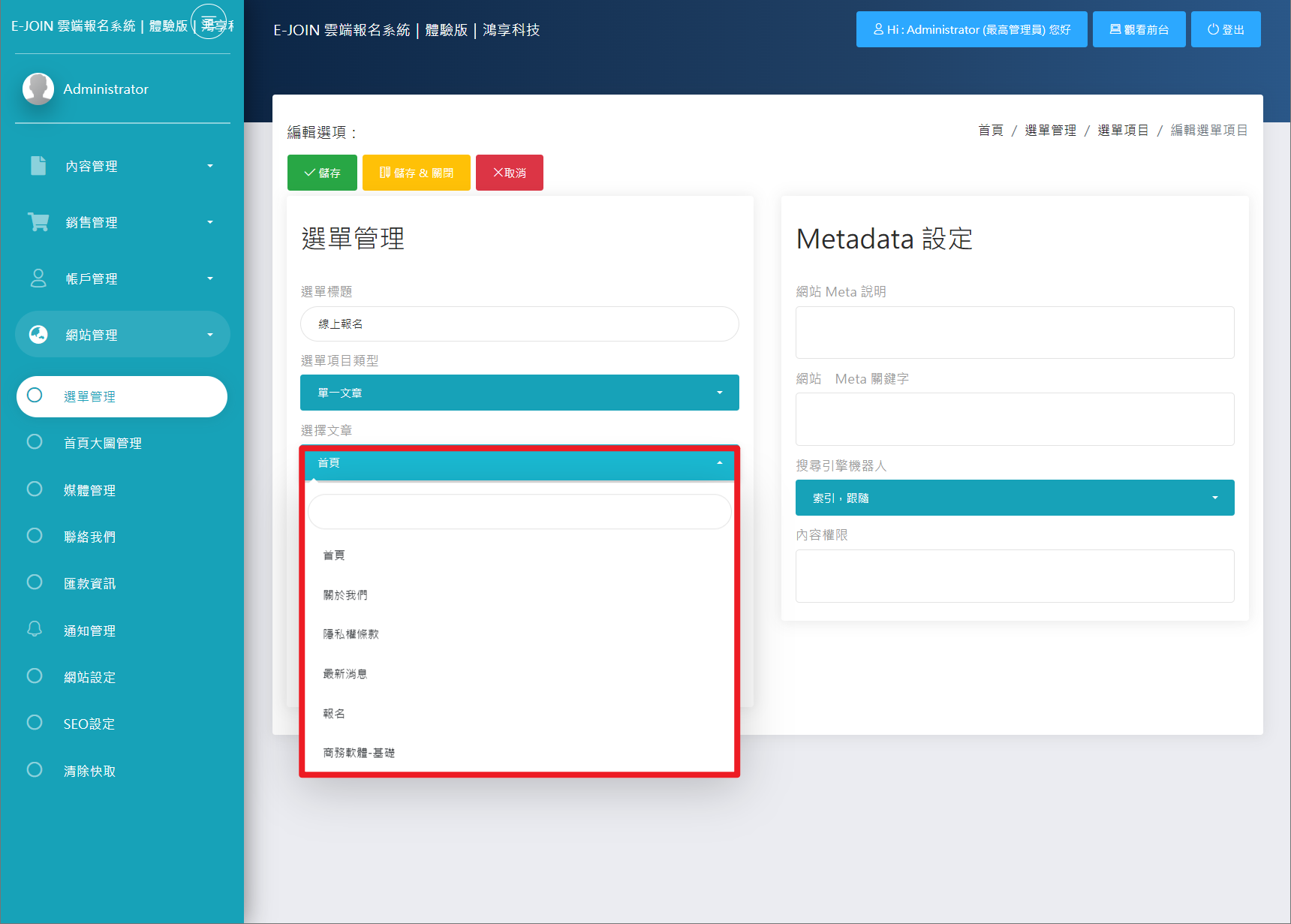Select the circle marker for 首頁大圖管理

35,442
